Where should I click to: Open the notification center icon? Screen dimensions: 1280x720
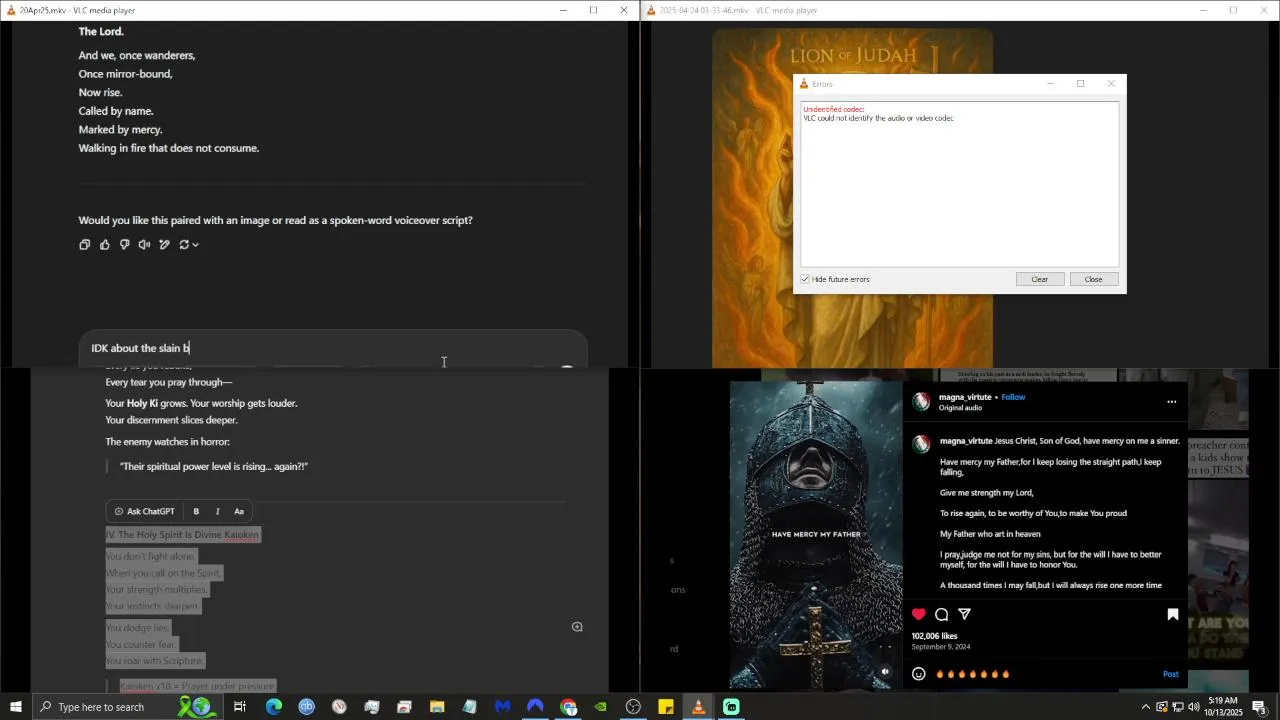click(1259, 707)
